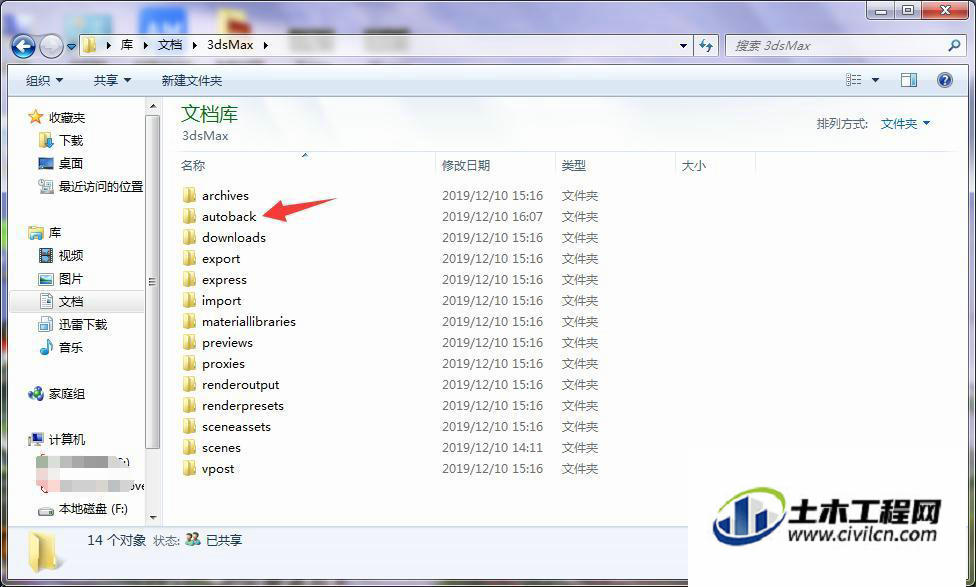Expand the arrow after 3dsMax breadcrumb
976x587 pixels.
point(266,45)
